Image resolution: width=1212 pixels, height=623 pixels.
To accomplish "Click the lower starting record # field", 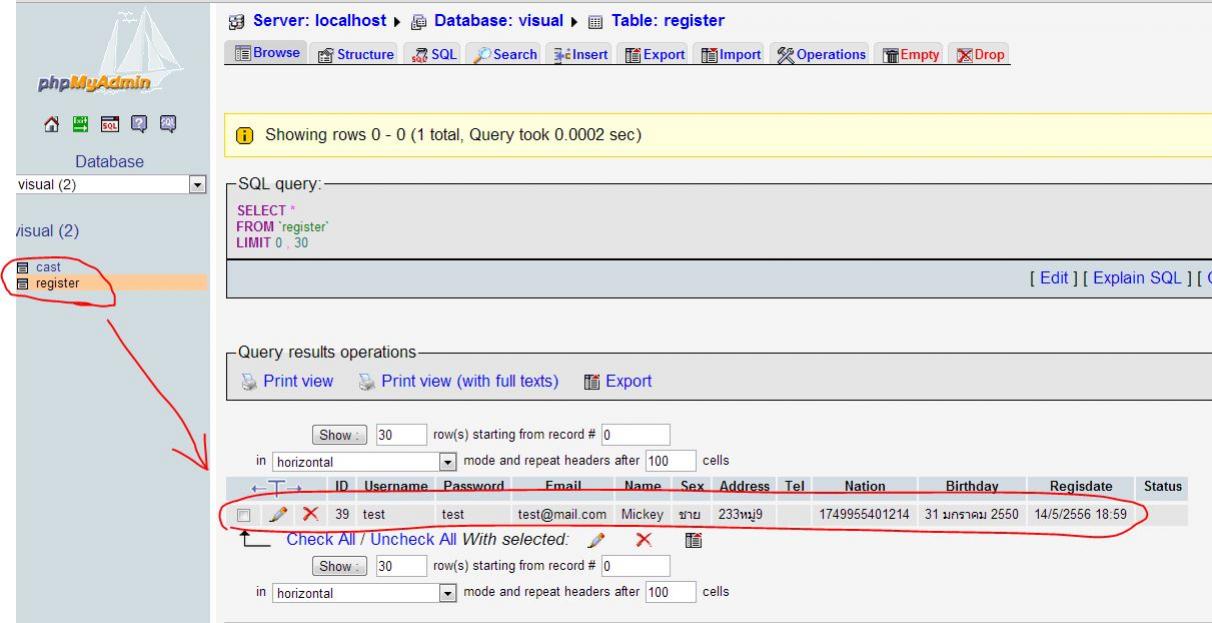I will (636, 566).
